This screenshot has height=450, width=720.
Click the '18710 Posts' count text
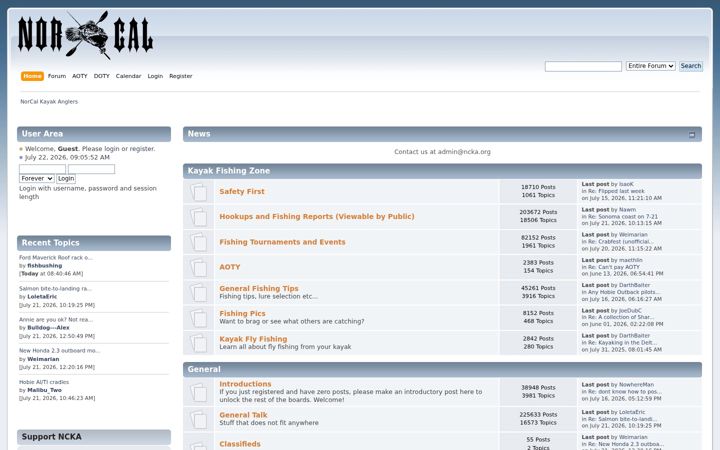tap(538, 187)
